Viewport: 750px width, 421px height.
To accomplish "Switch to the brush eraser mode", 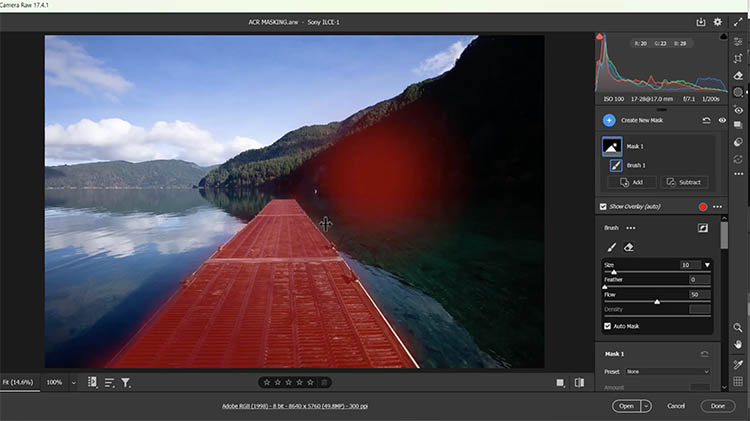I will tap(629, 247).
